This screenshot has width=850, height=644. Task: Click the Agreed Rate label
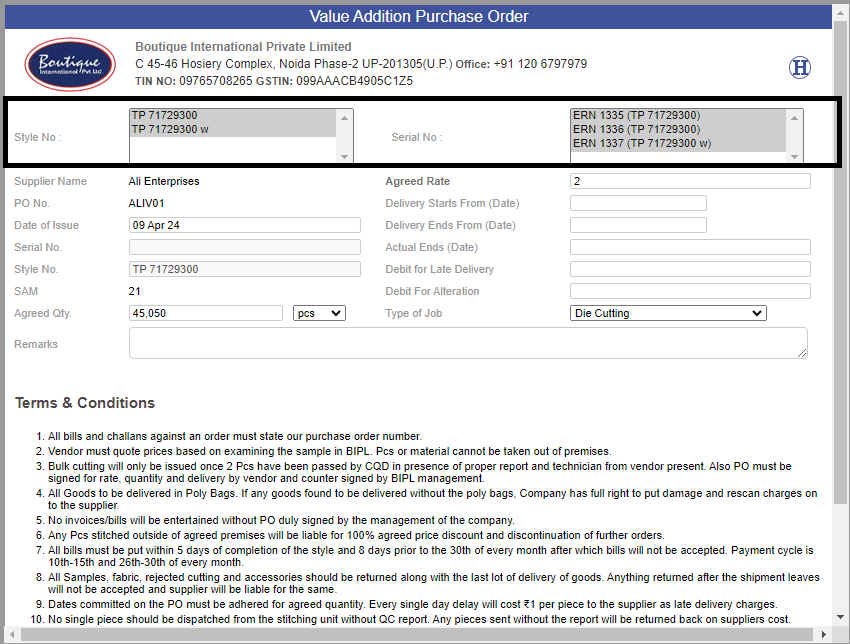(417, 181)
